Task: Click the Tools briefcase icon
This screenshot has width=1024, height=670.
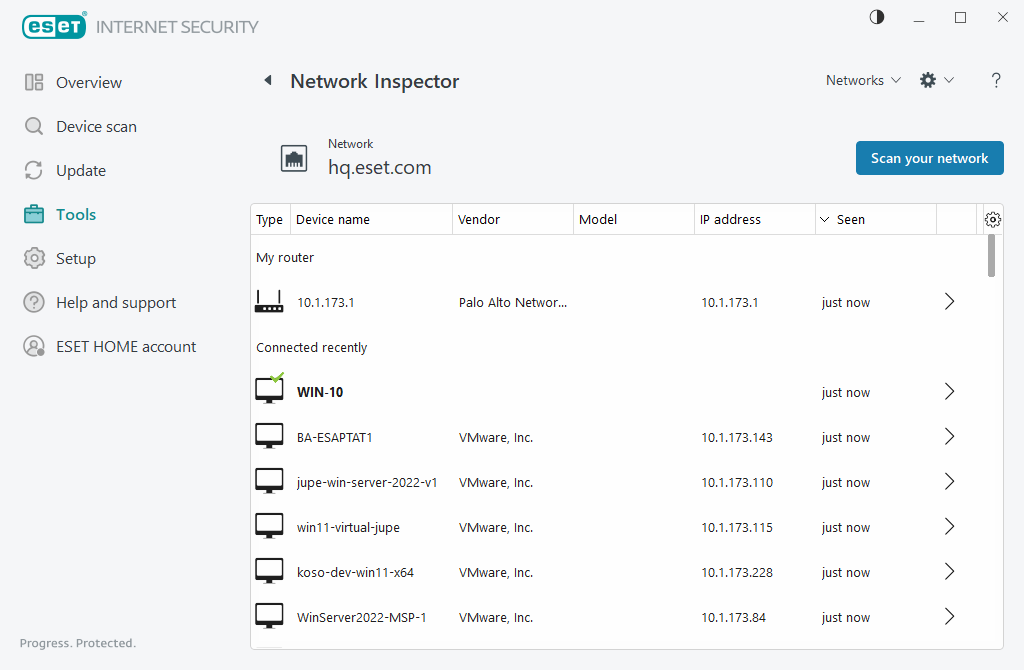Action: 34,214
